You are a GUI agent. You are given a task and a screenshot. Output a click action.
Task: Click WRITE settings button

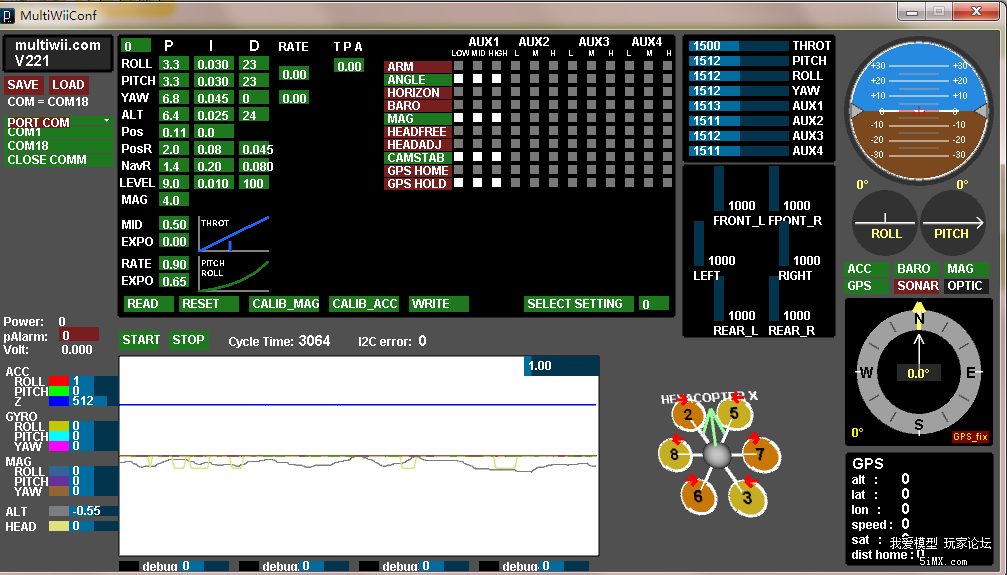439,304
